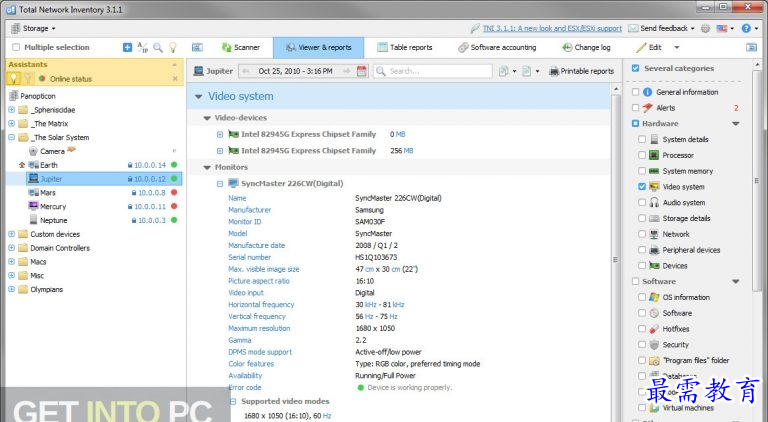Click the categories panel scrollbar
Image resolution: width=768 pixels, height=422 pixels.
click(x=757, y=181)
